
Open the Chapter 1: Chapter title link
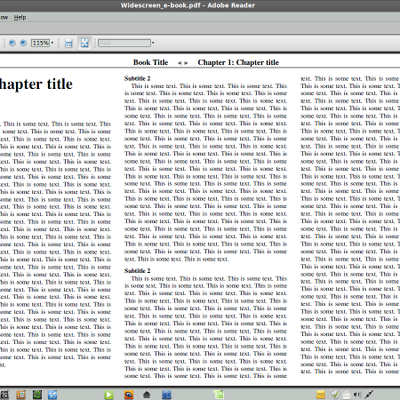(x=238, y=62)
